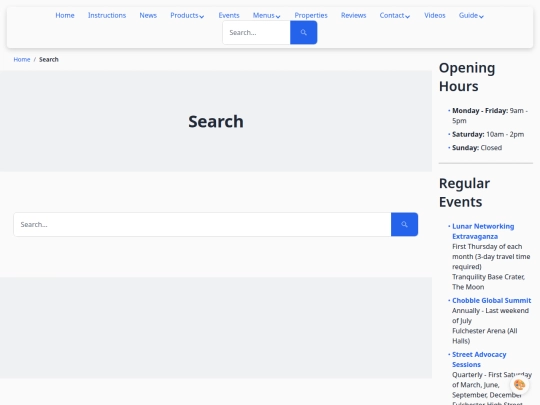Submit the main page search button
This screenshot has height=405, width=540.
pyautogui.click(x=404, y=225)
